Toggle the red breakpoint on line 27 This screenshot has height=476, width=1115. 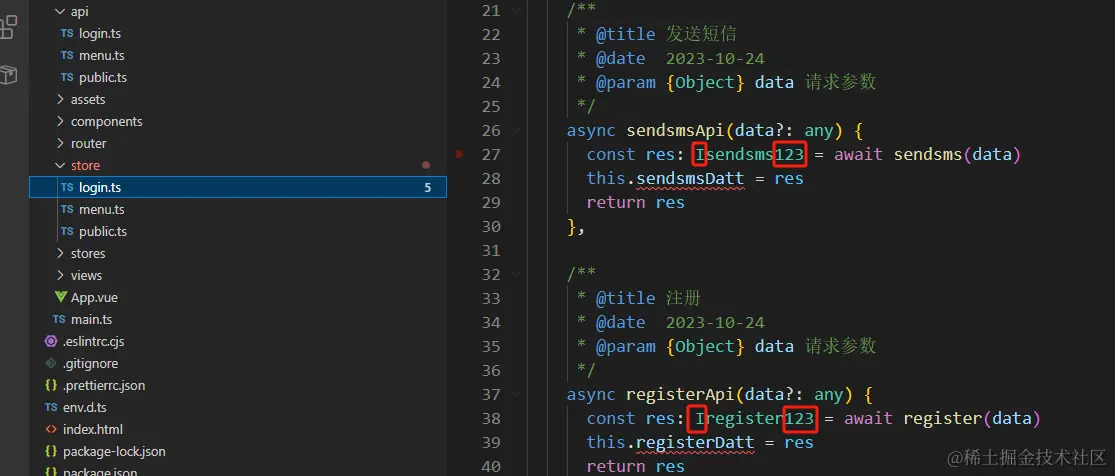pyautogui.click(x=459, y=154)
